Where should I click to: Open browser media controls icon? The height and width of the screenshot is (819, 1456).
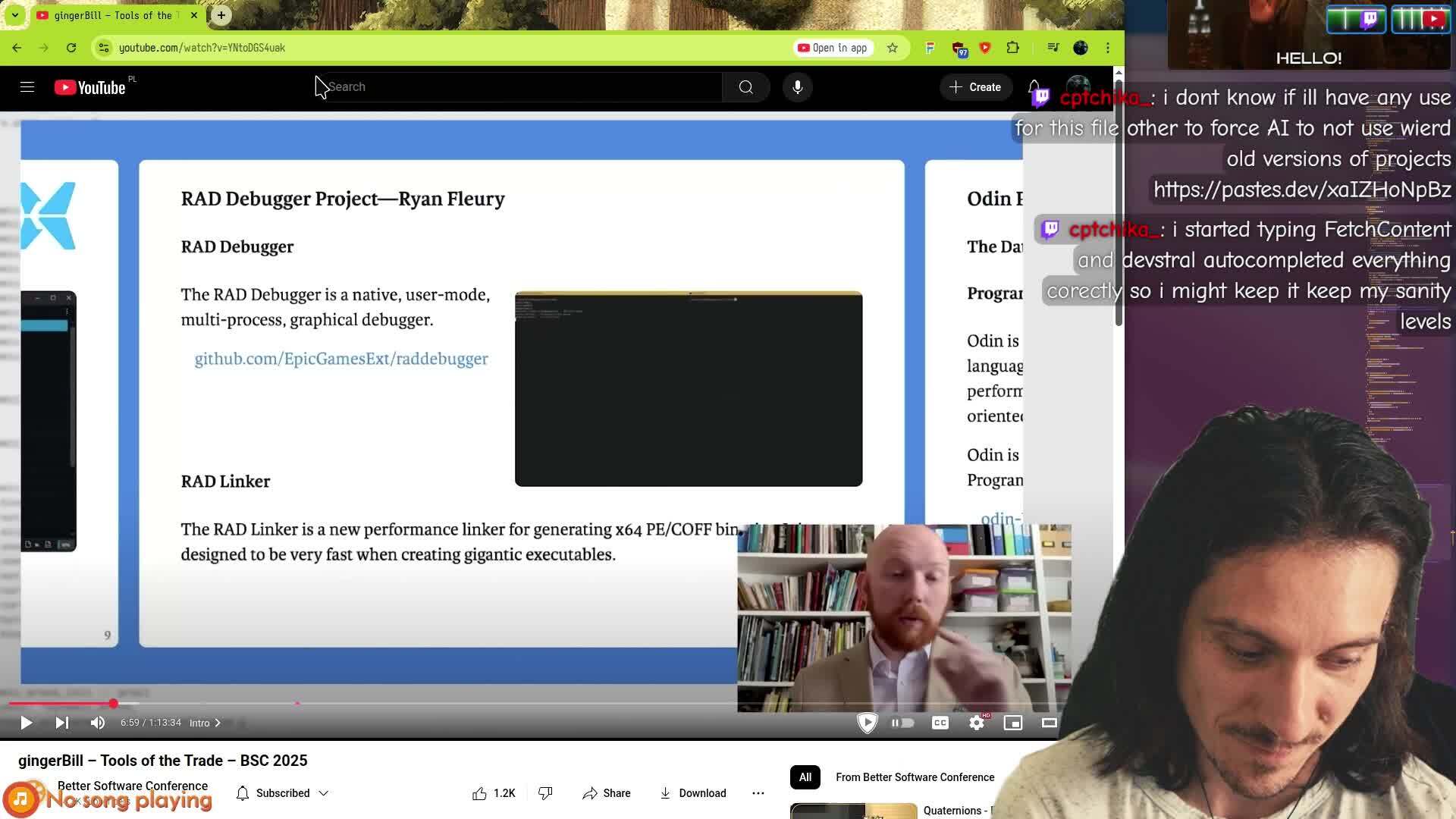tap(1053, 48)
